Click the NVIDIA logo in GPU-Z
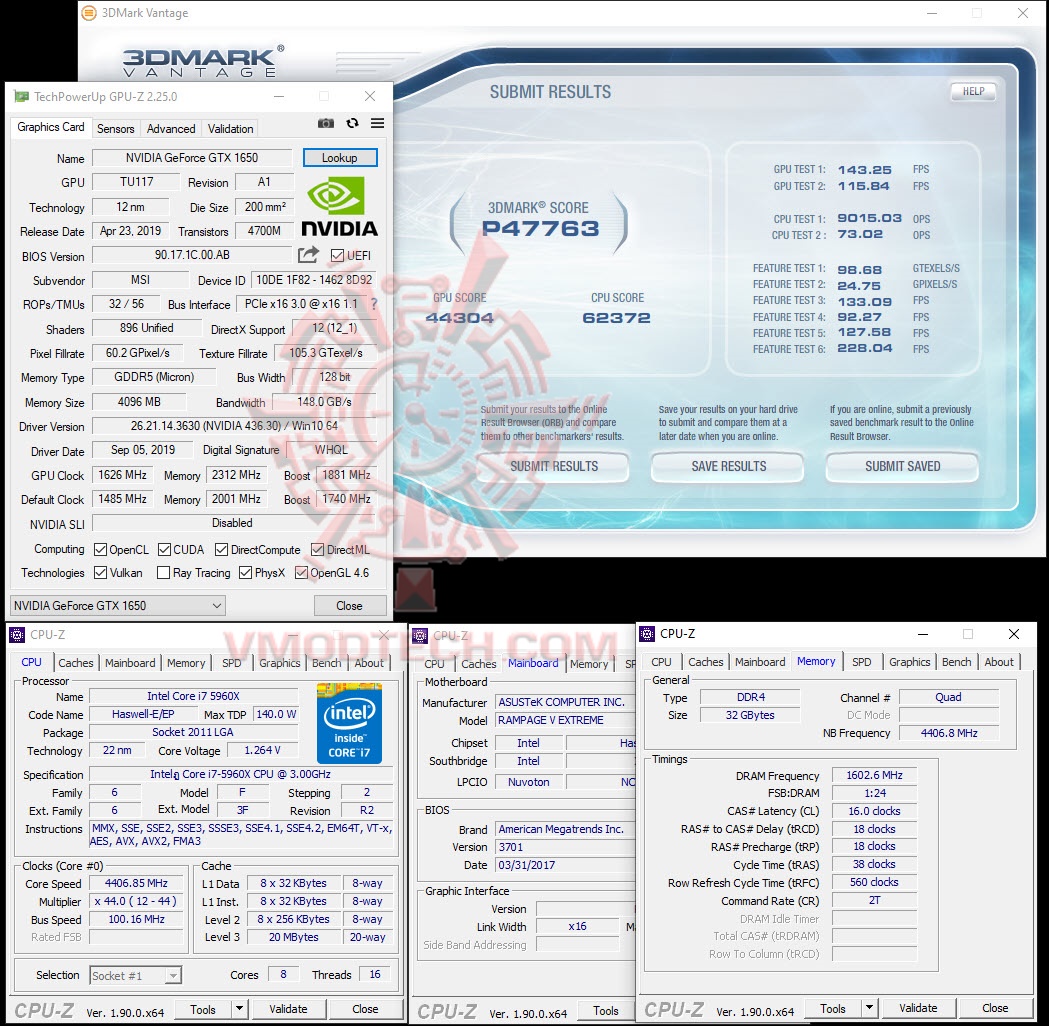This screenshot has width=1049, height=1026. pyautogui.click(x=339, y=207)
